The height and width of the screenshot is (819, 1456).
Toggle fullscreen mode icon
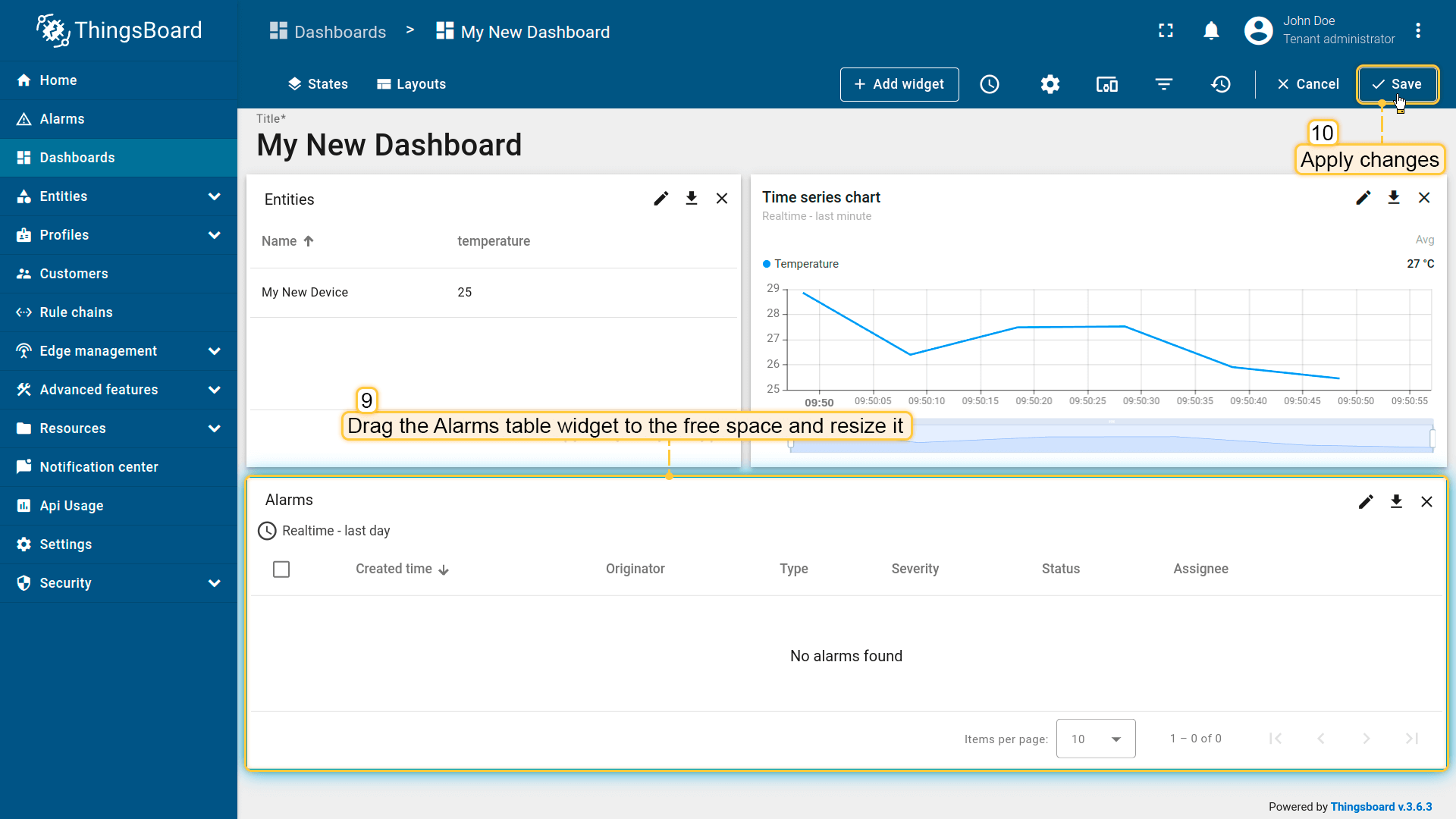pyautogui.click(x=1166, y=30)
